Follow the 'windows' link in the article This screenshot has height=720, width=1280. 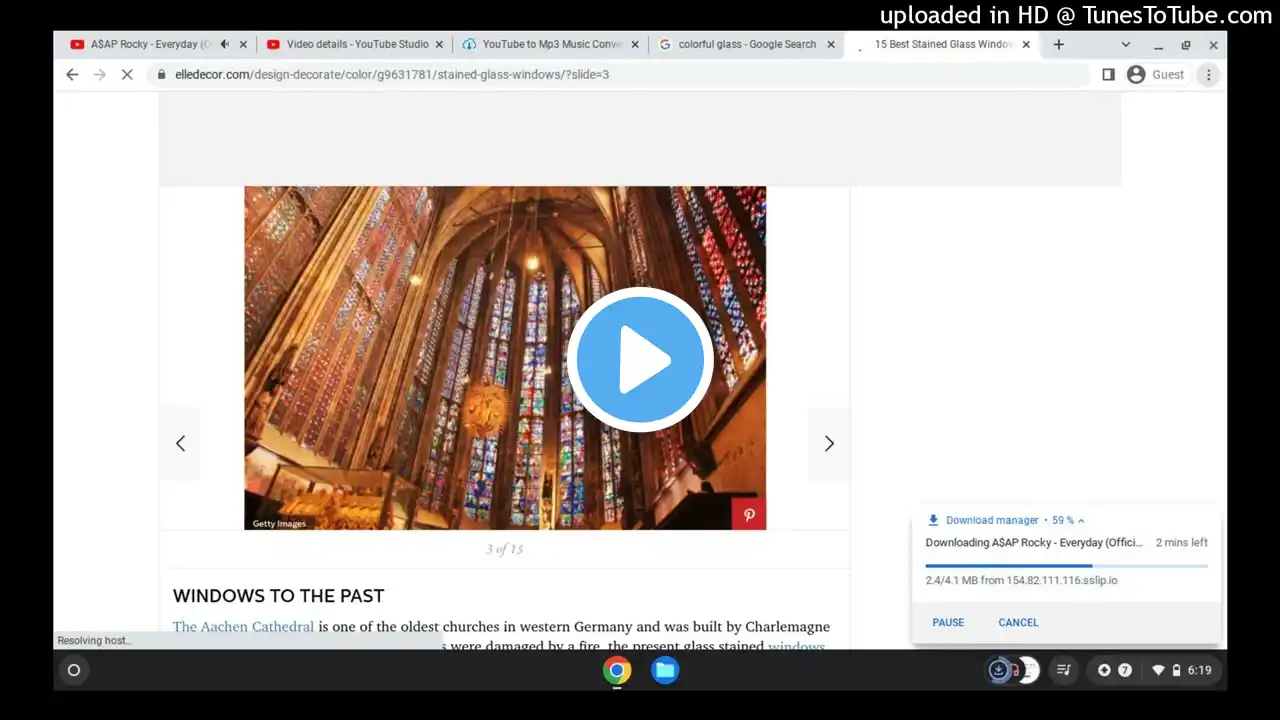(x=796, y=646)
